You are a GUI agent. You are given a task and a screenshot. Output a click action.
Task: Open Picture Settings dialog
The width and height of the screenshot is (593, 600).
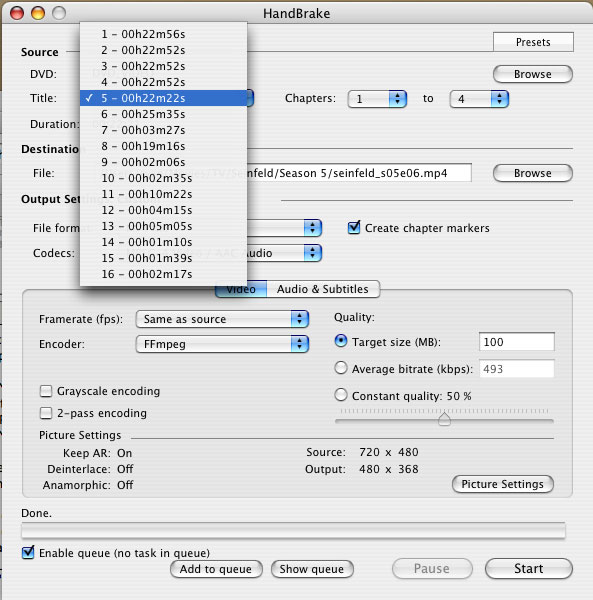tap(503, 484)
